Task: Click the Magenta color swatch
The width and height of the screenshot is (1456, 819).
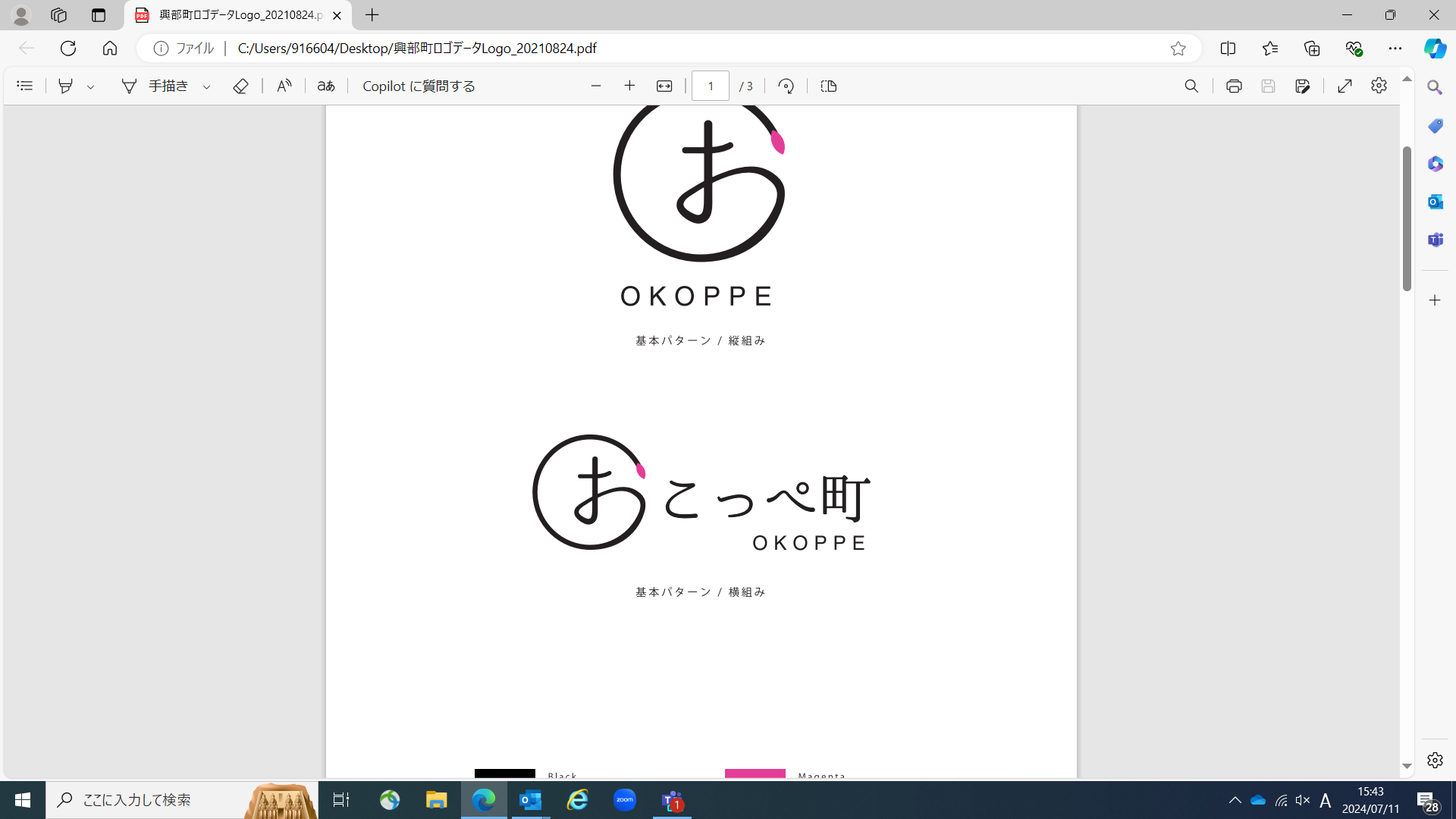Action: coord(755,773)
